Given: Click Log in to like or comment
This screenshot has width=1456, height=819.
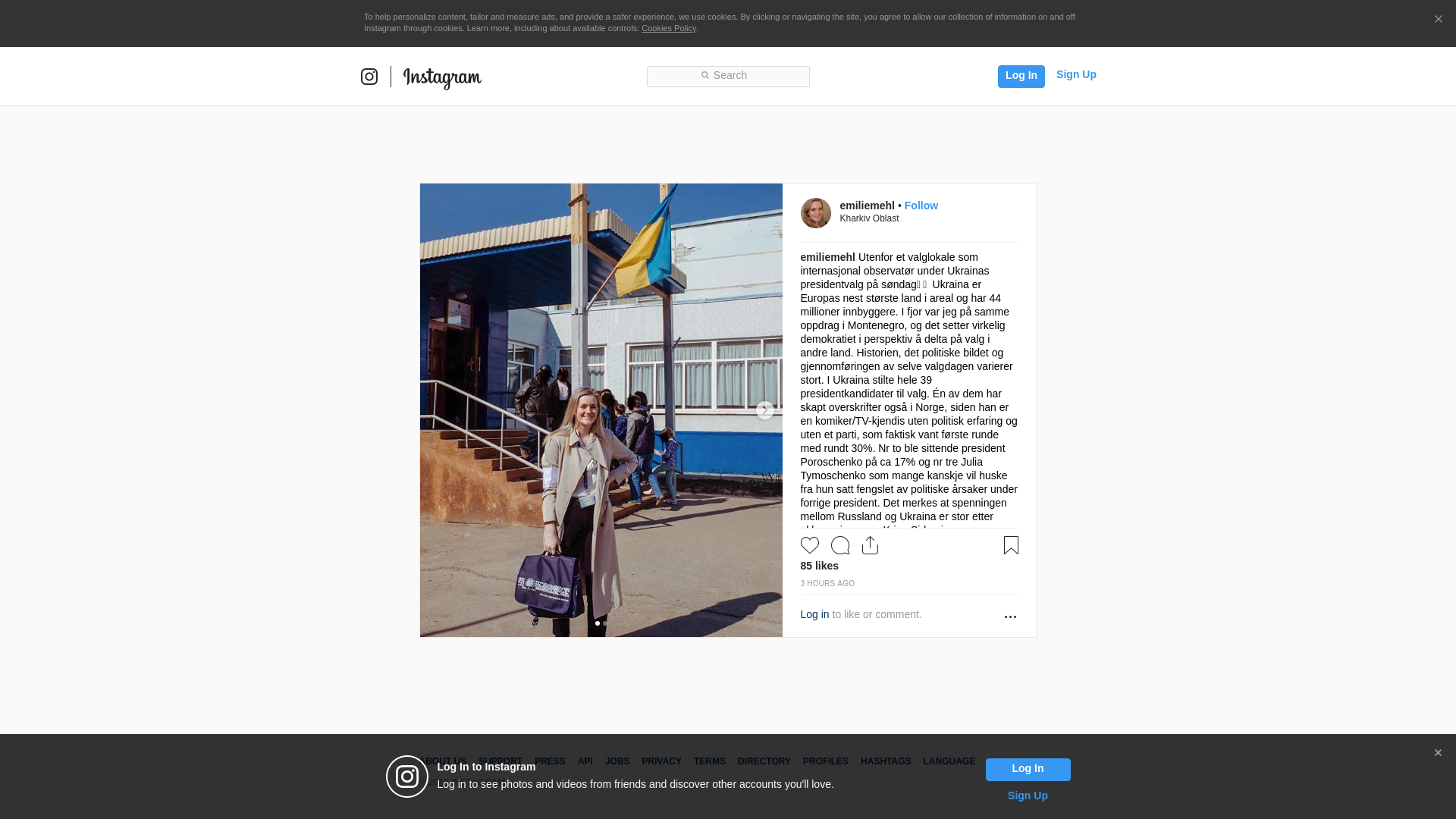Looking at the screenshot, I should click(x=814, y=614).
